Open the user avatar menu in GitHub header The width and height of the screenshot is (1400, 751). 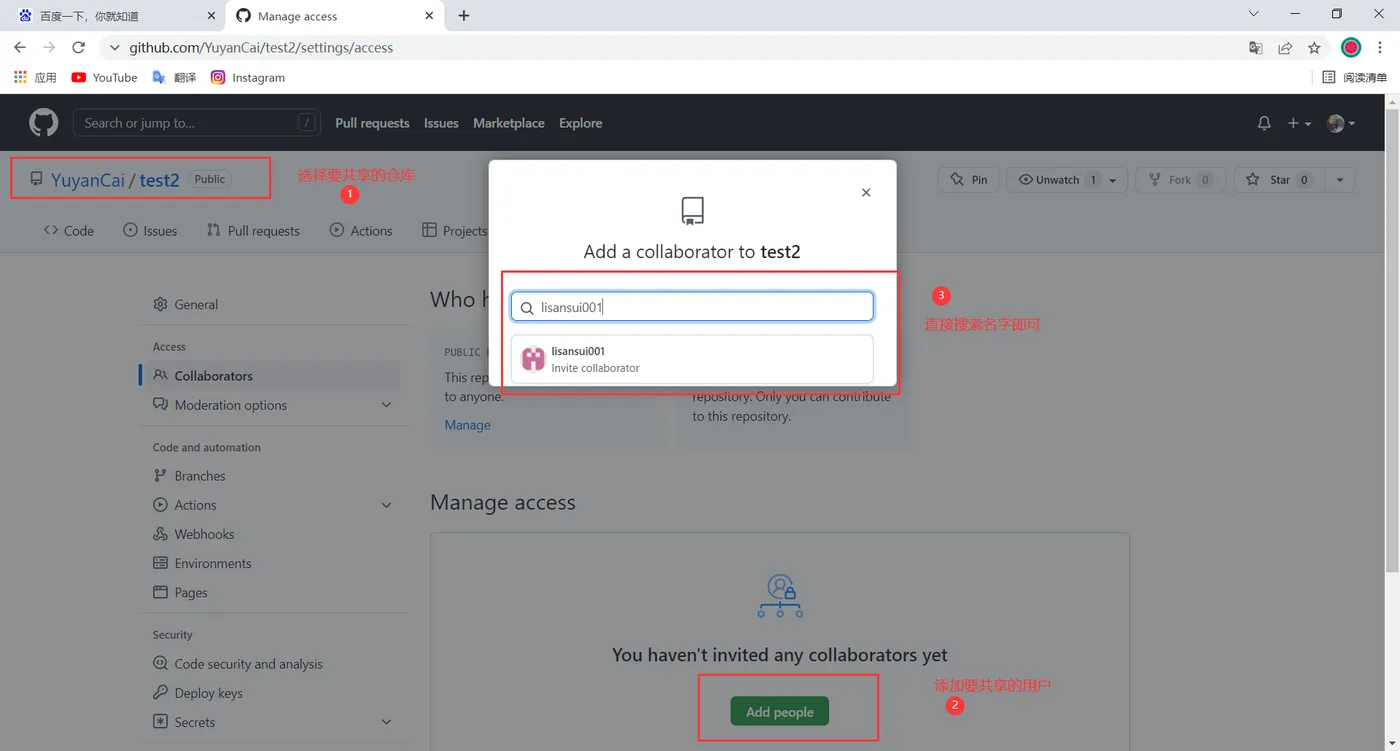1341,123
